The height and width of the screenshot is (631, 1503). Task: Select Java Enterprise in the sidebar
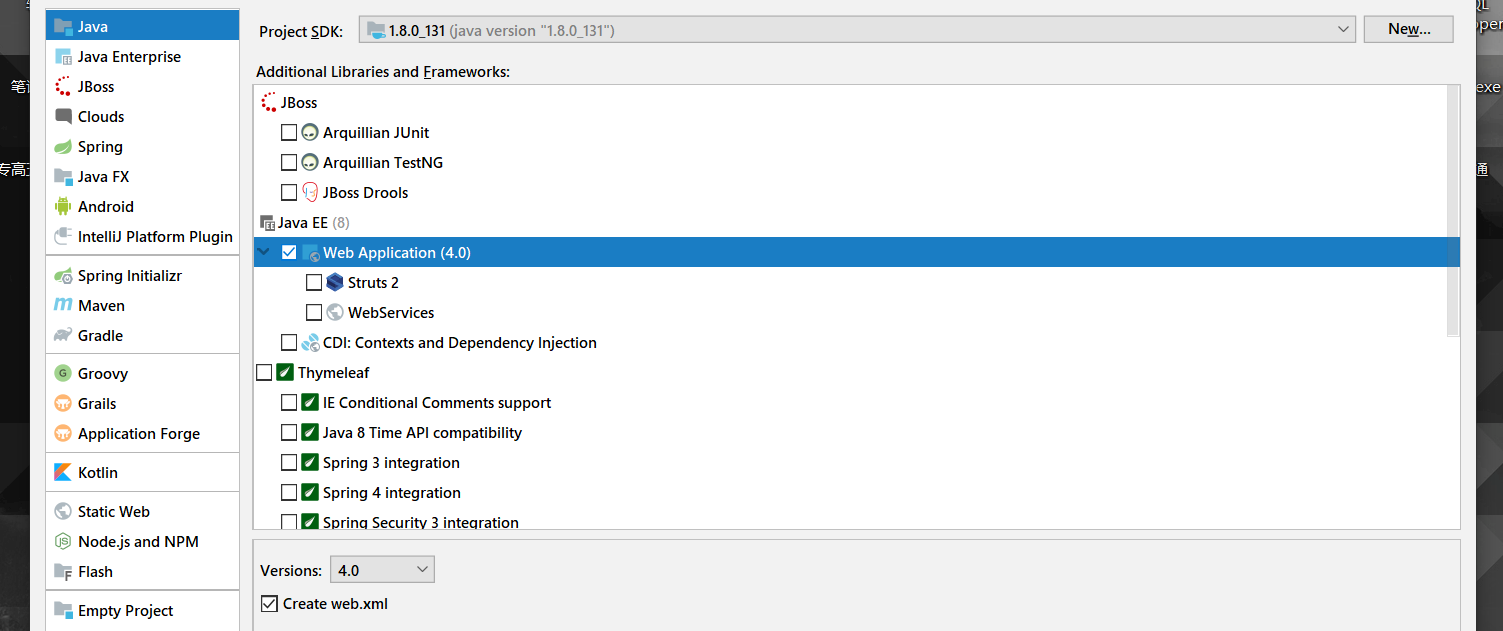142,57
